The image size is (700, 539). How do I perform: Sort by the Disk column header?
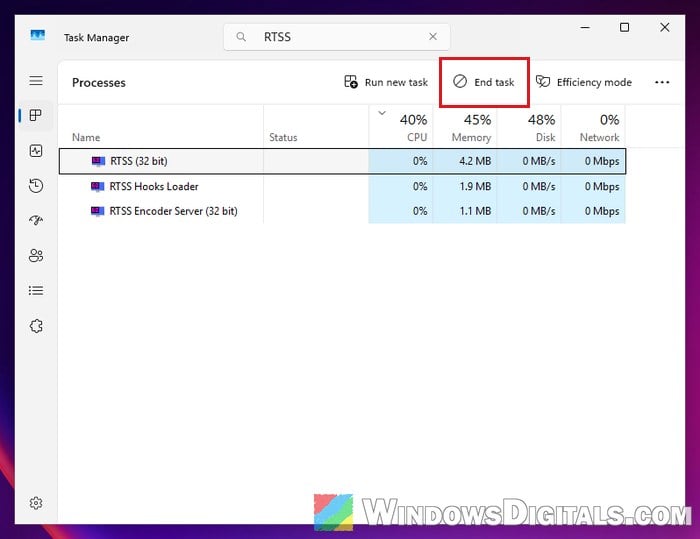(529, 126)
